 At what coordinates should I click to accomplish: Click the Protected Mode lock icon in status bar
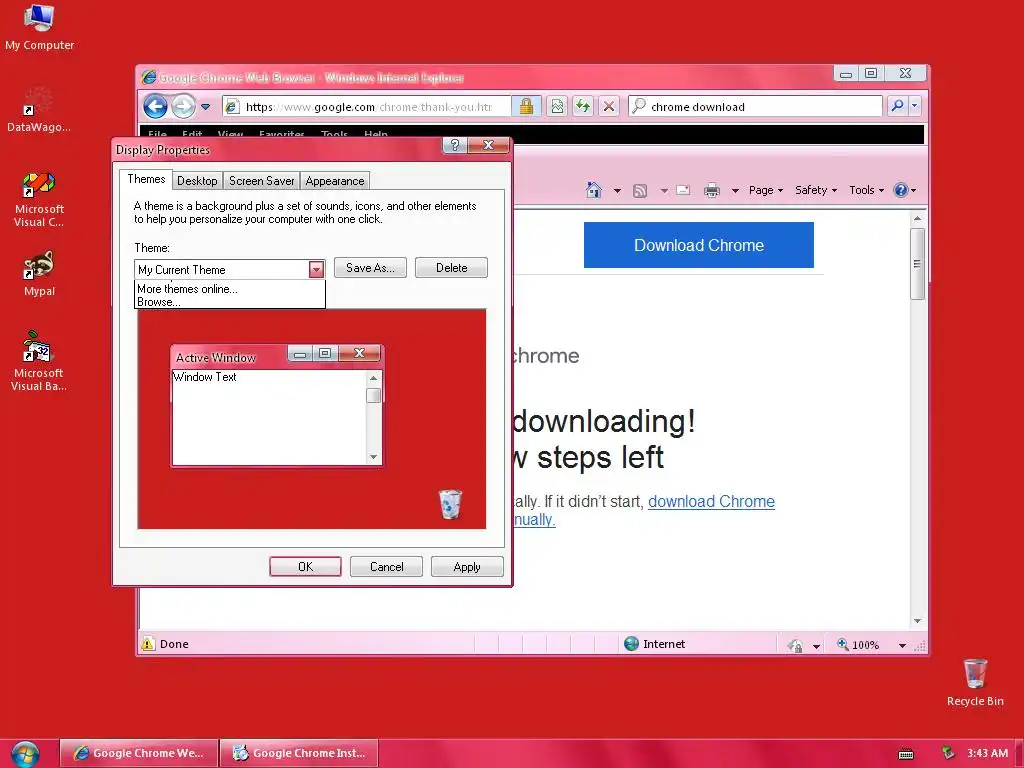click(795, 645)
